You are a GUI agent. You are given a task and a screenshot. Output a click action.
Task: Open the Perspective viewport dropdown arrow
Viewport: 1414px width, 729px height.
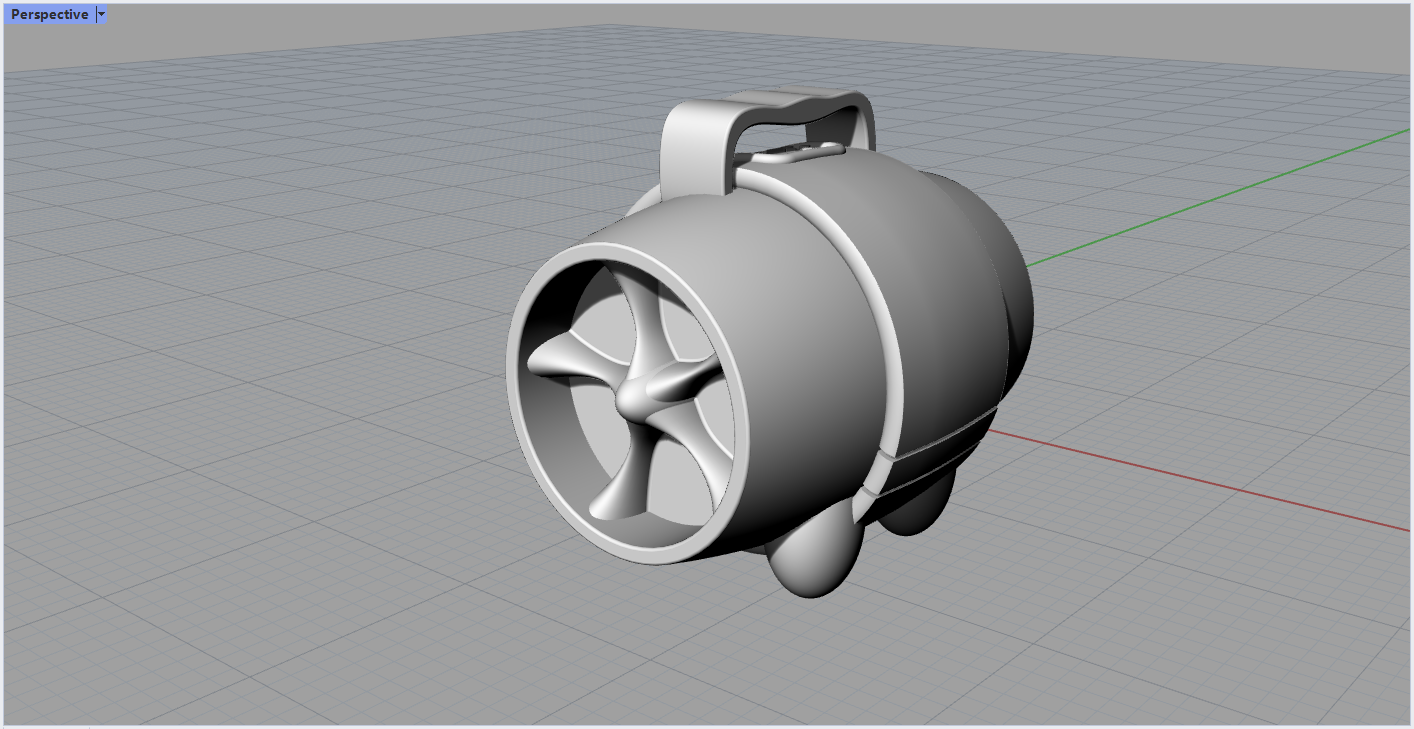[102, 15]
